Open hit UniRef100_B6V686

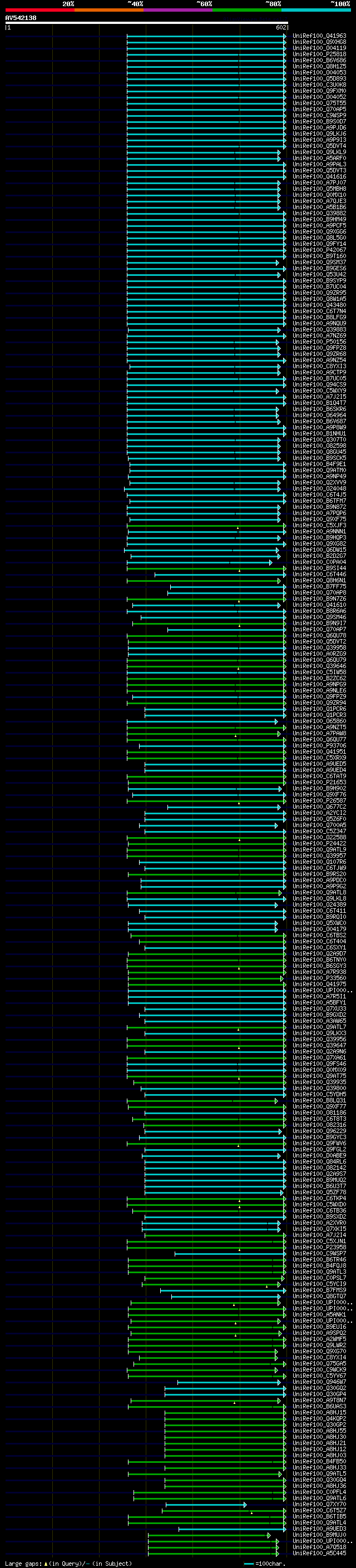click(x=319, y=60)
